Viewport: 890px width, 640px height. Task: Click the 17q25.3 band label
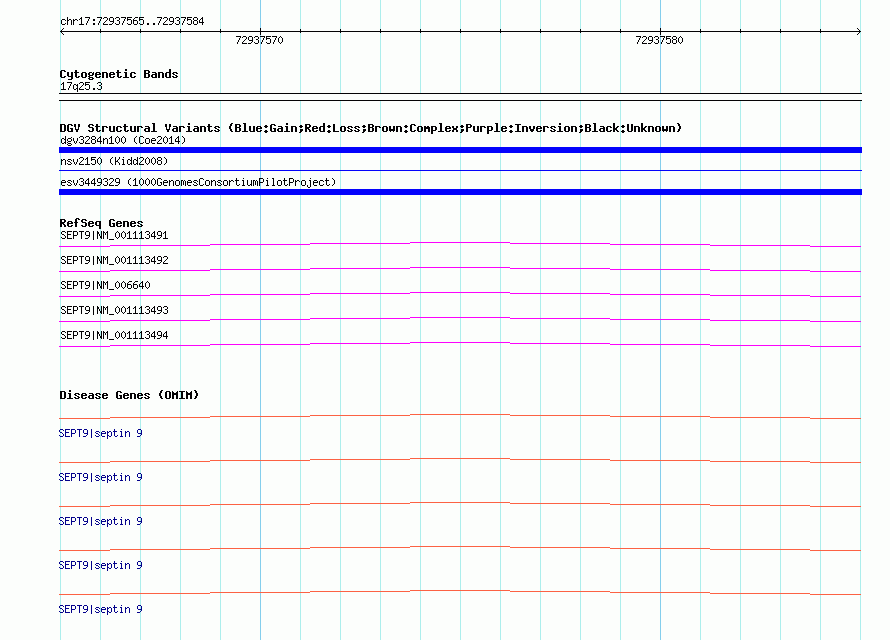[x=81, y=86]
